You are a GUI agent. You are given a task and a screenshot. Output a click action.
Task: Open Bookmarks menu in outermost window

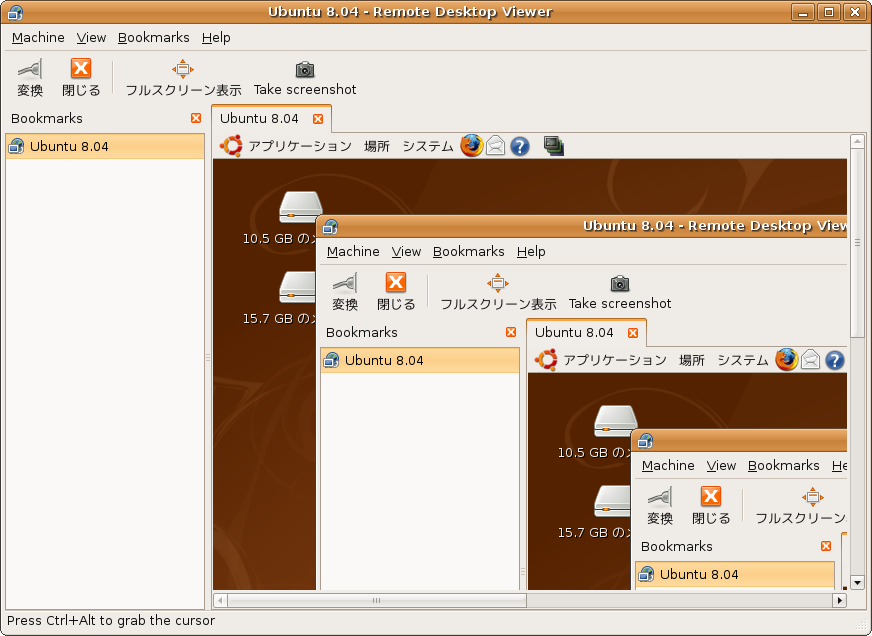click(153, 37)
